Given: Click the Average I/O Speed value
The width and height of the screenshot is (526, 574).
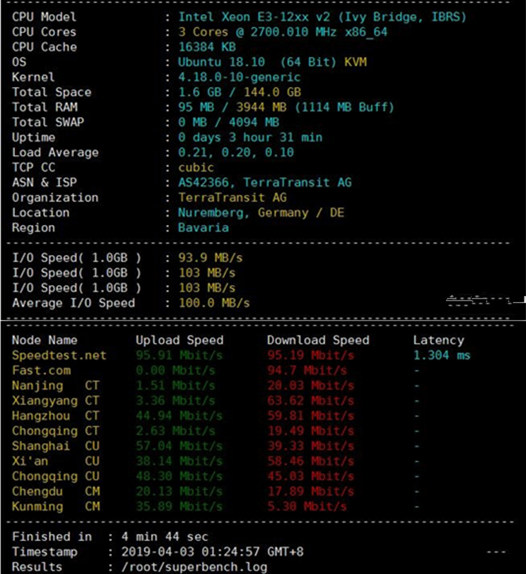Looking at the screenshot, I should [214, 303].
